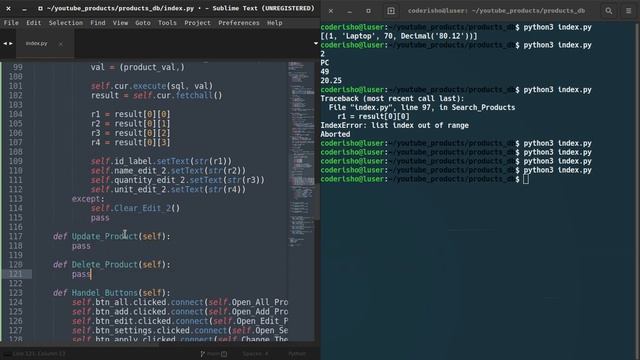
Task: Click 'self.quantity_edit_2.setText' line
Action: 178,180
